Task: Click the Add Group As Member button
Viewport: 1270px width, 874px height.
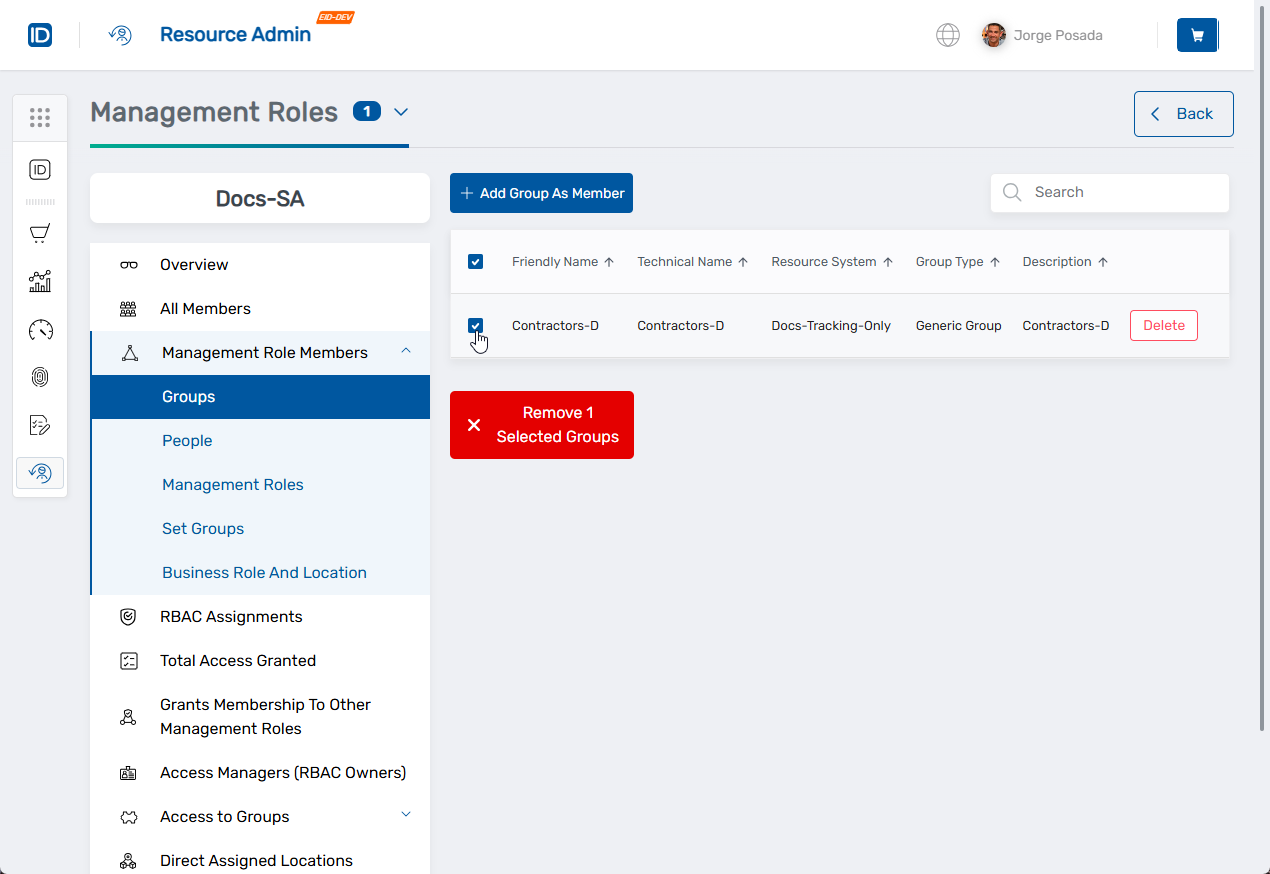Action: 541,193
